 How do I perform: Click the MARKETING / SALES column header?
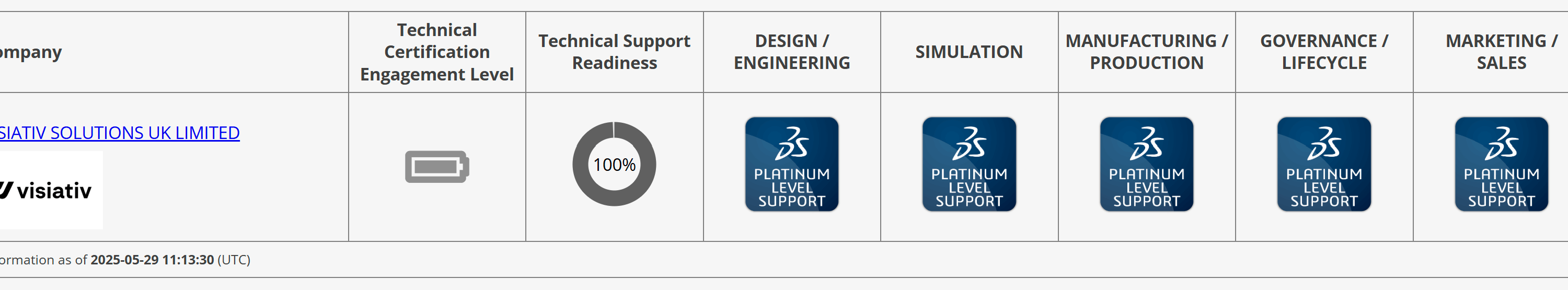click(1501, 52)
